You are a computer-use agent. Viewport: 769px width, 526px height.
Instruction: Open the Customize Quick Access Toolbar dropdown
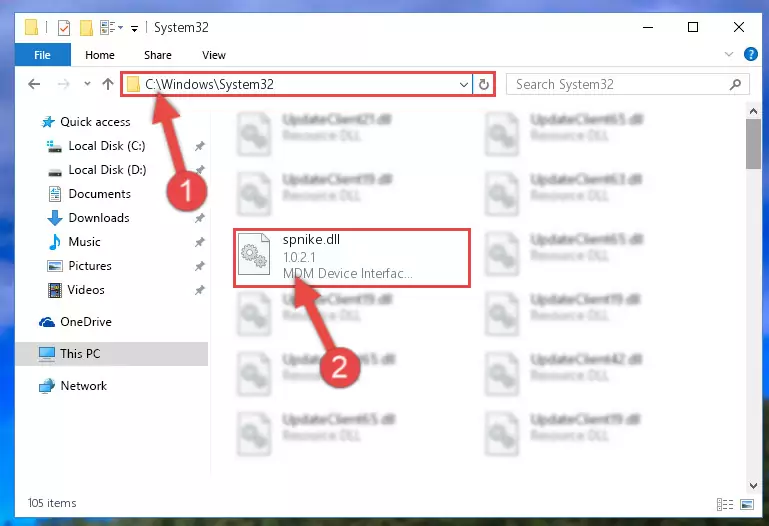click(x=134, y=28)
